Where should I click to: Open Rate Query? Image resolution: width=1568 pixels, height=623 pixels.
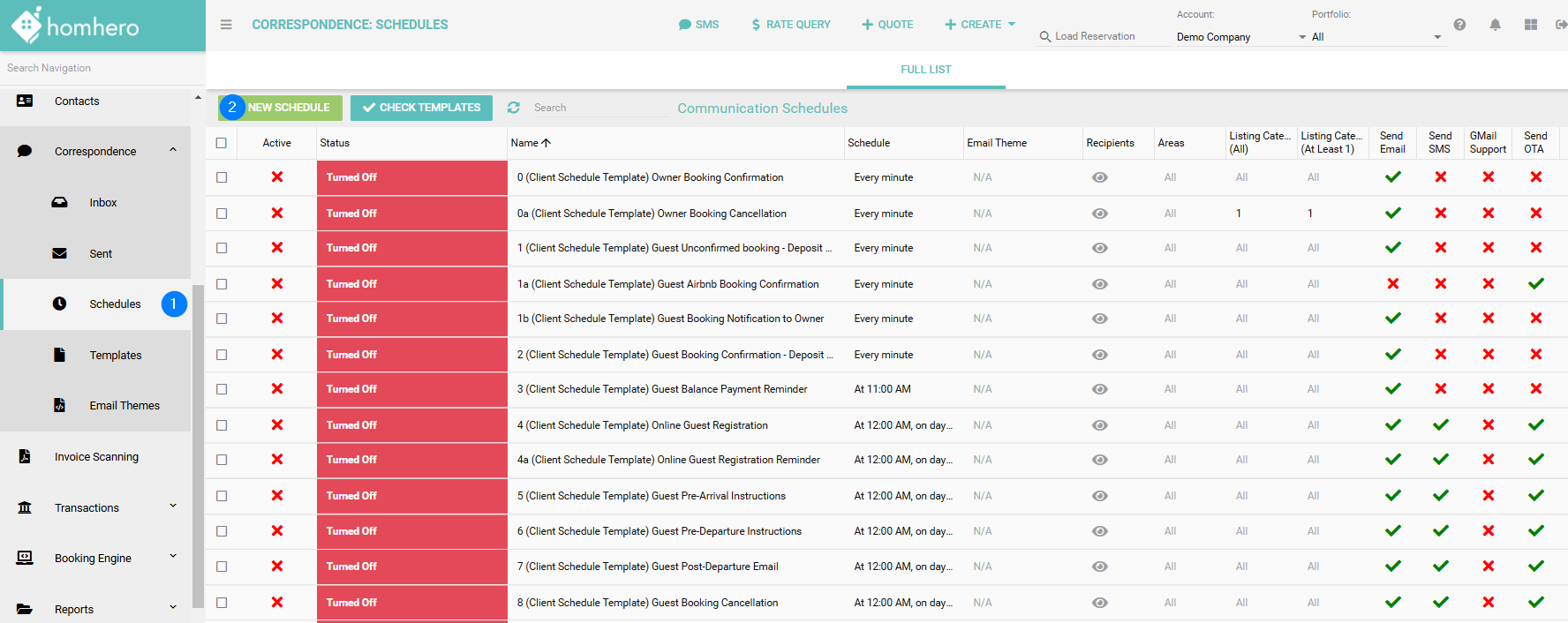click(790, 25)
